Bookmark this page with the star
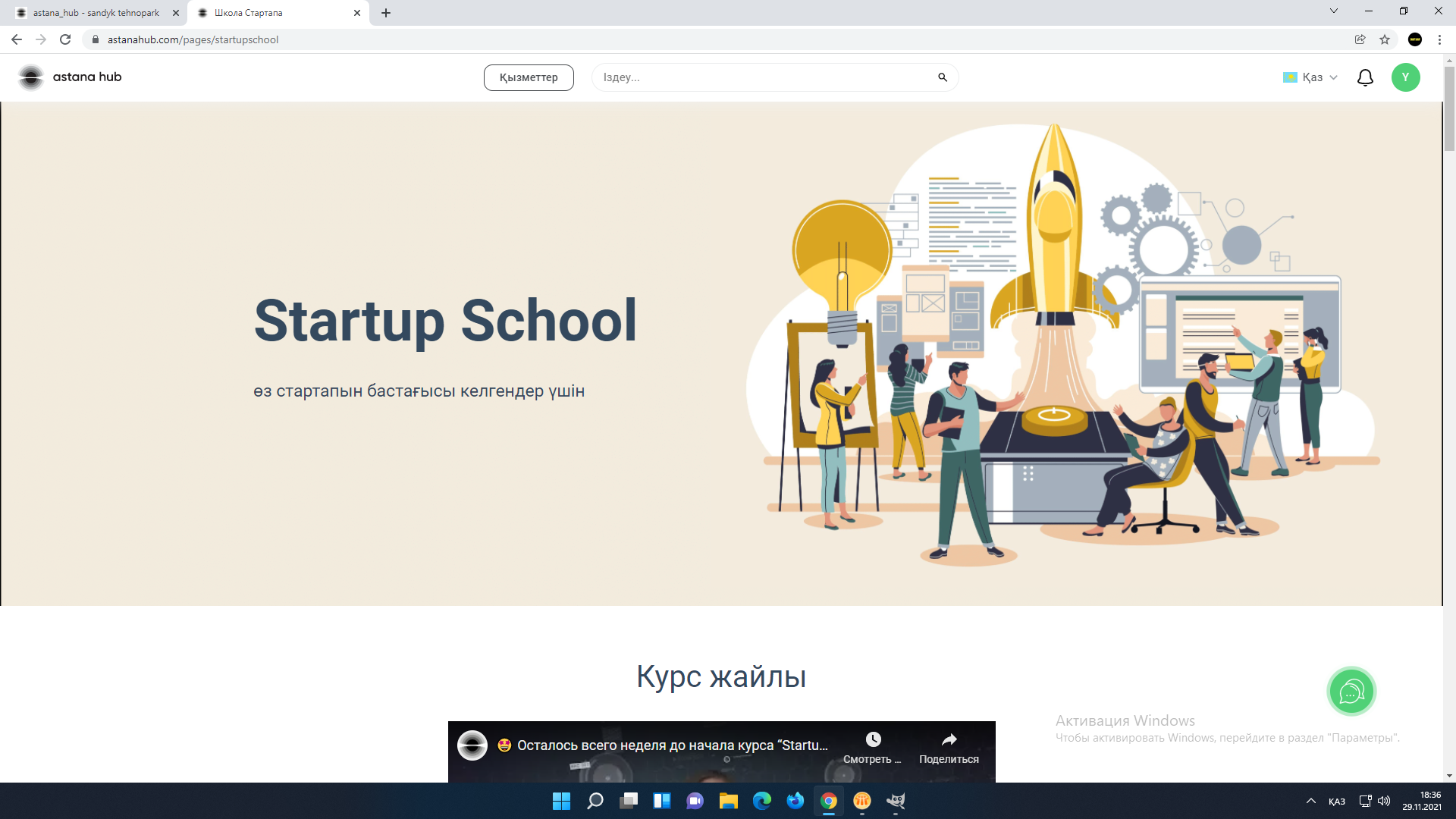This screenshot has width=1456, height=819. [x=1385, y=39]
